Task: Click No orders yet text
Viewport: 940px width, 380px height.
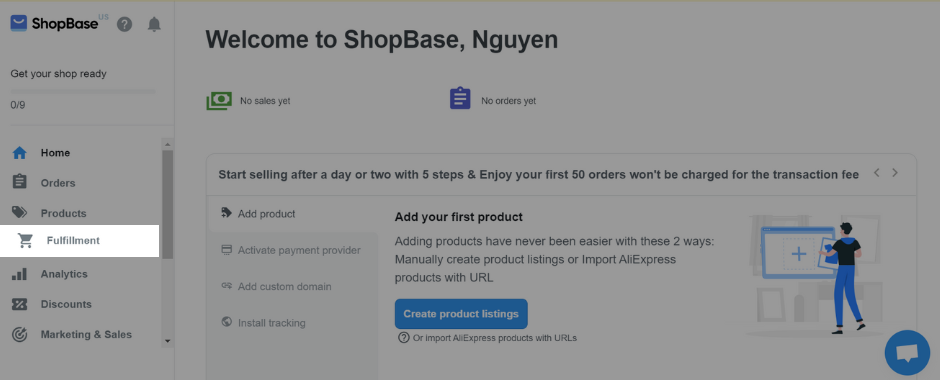Action: (508, 101)
